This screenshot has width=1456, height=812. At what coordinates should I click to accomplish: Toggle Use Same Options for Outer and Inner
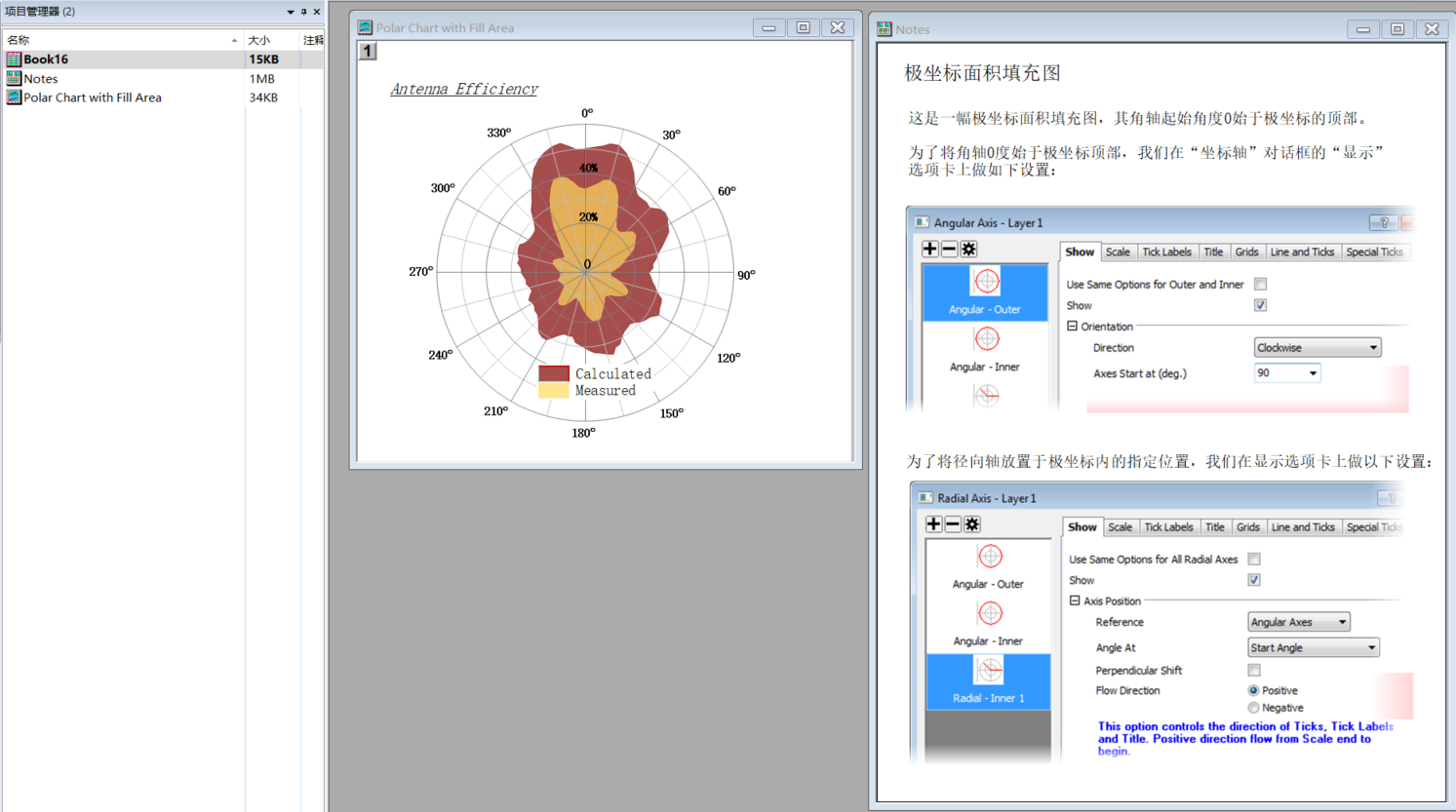point(1260,285)
